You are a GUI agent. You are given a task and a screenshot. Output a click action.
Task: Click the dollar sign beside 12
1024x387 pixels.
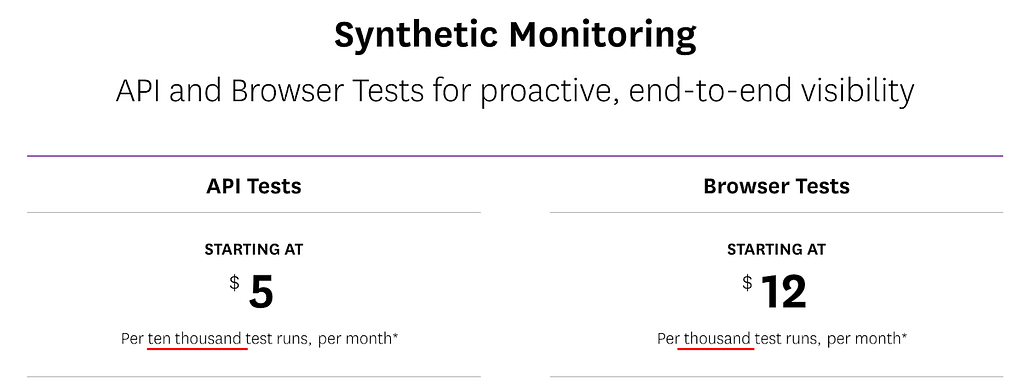pyautogui.click(x=747, y=283)
